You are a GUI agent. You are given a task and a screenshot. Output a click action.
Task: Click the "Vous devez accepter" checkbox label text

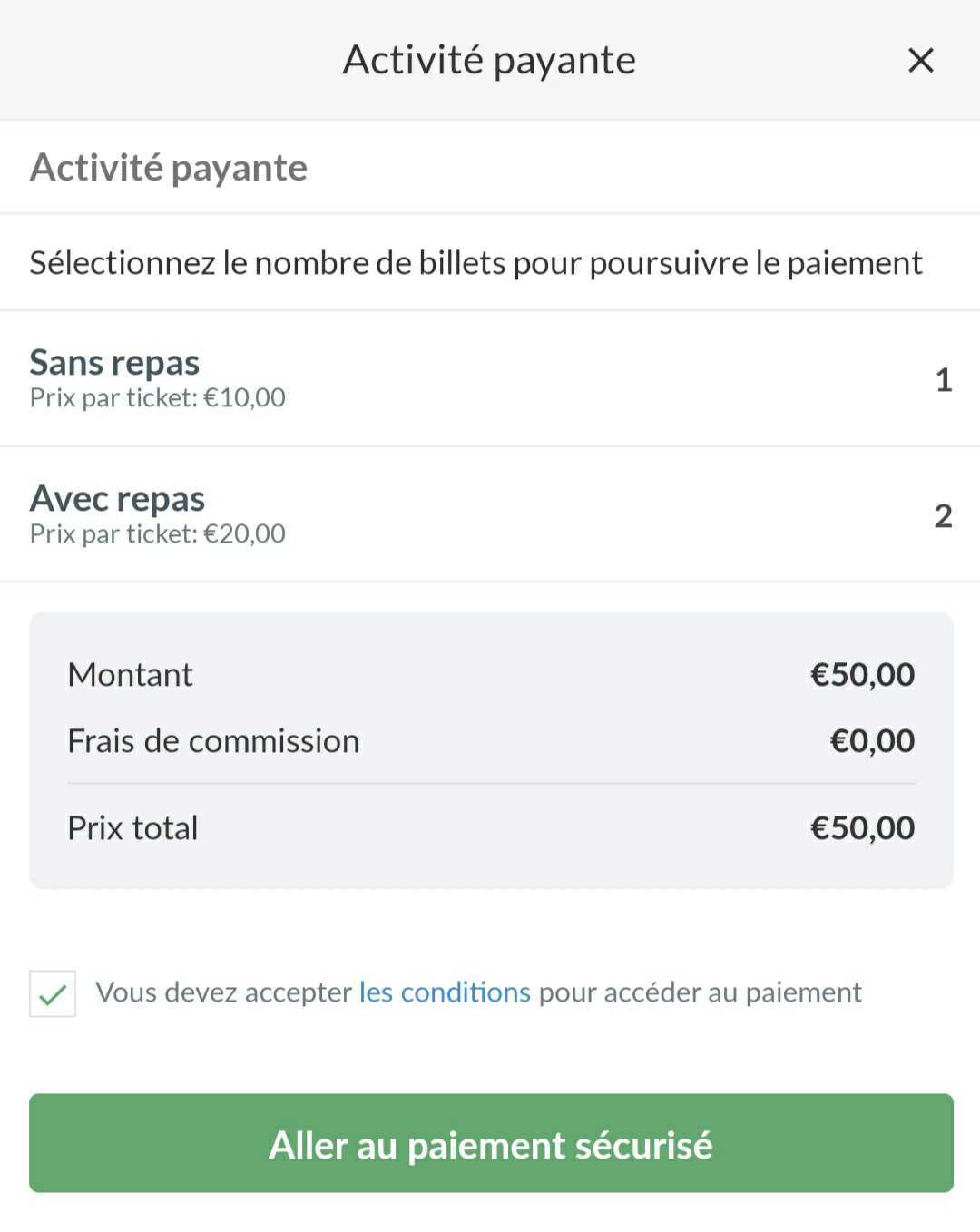click(223, 992)
